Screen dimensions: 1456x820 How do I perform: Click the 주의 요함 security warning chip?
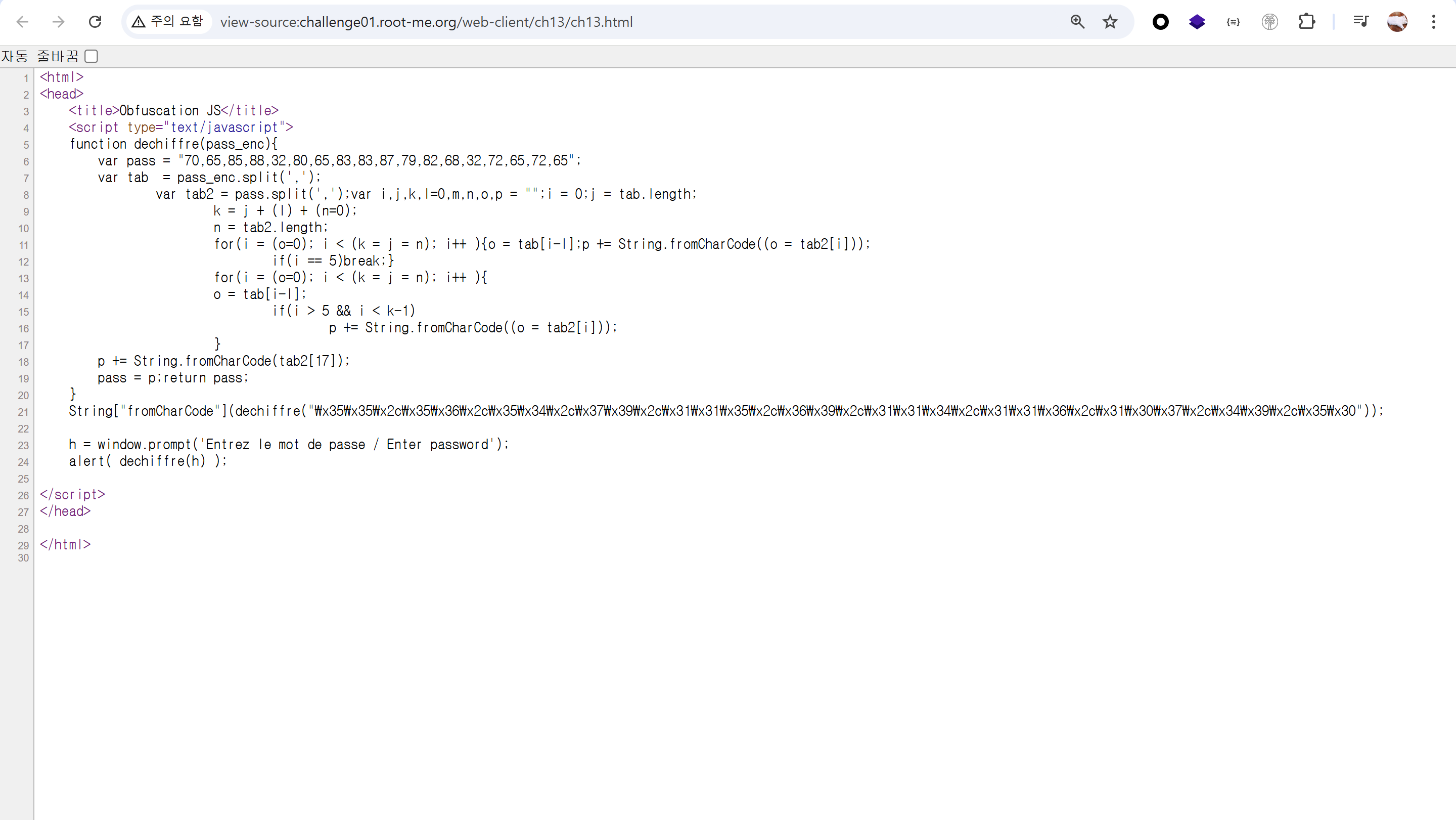167,22
